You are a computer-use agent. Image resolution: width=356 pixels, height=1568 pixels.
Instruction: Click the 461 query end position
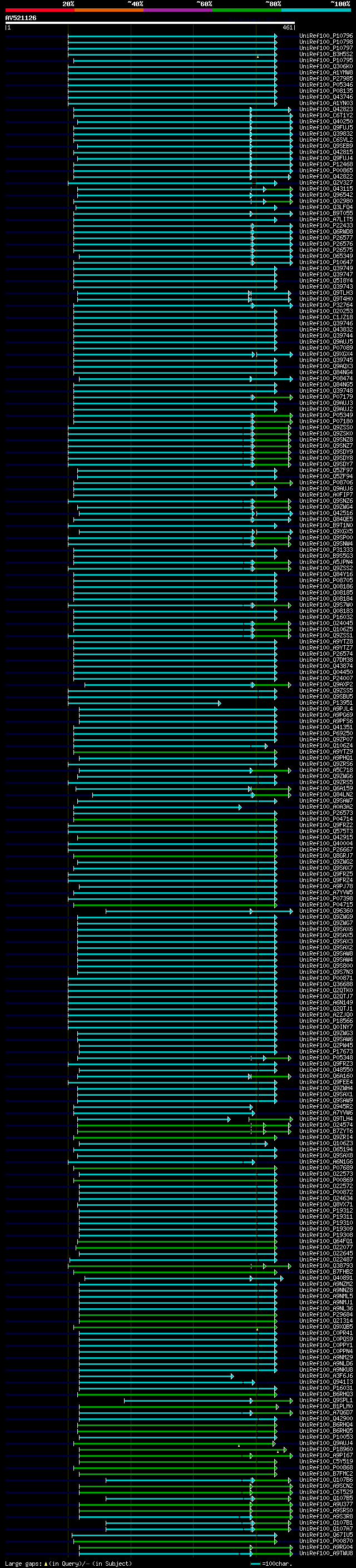point(288,27)
